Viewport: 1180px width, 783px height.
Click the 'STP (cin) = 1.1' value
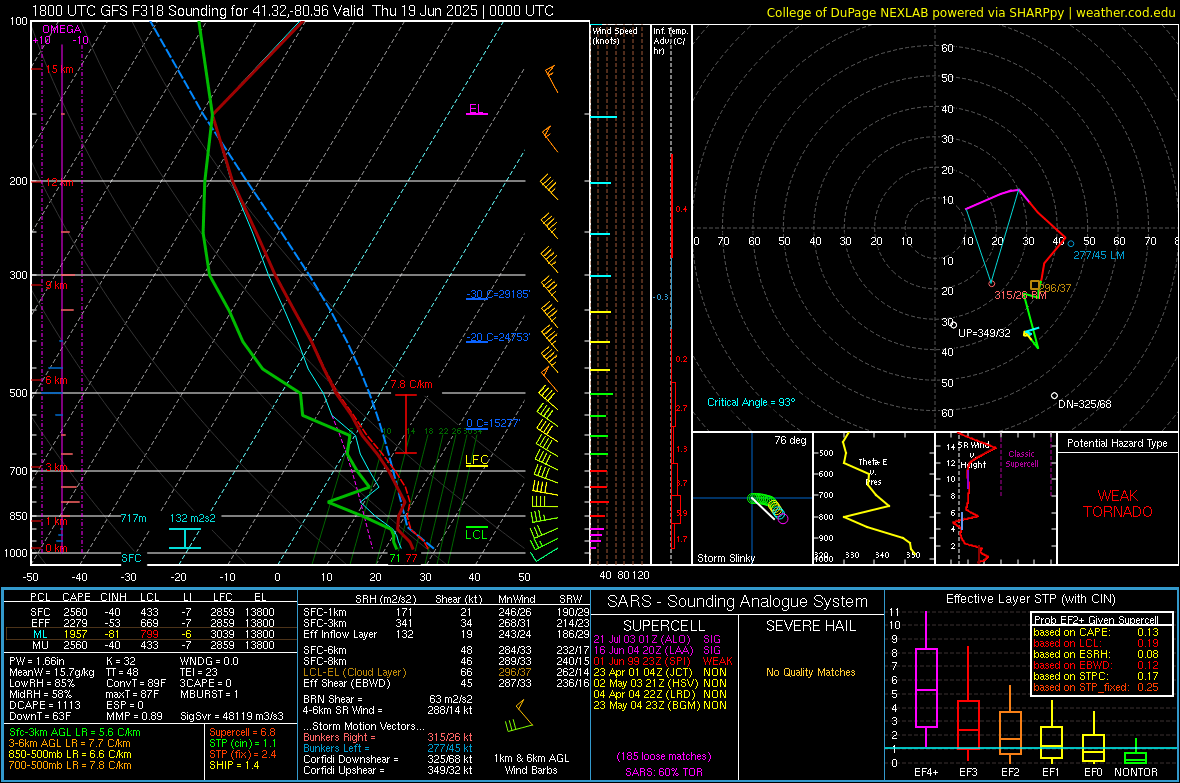(x=242, y=743)
